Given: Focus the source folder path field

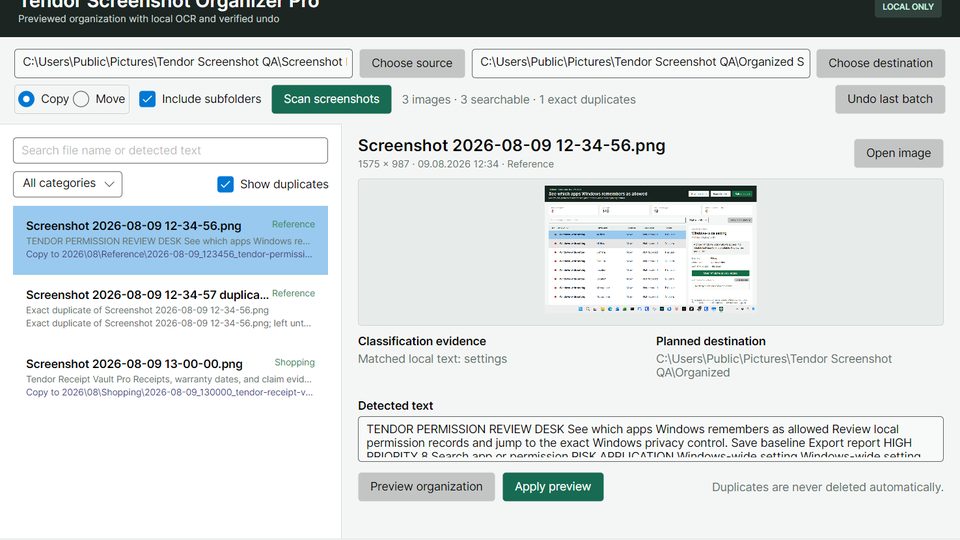Looking at the screenshot, I should [183, 63].
